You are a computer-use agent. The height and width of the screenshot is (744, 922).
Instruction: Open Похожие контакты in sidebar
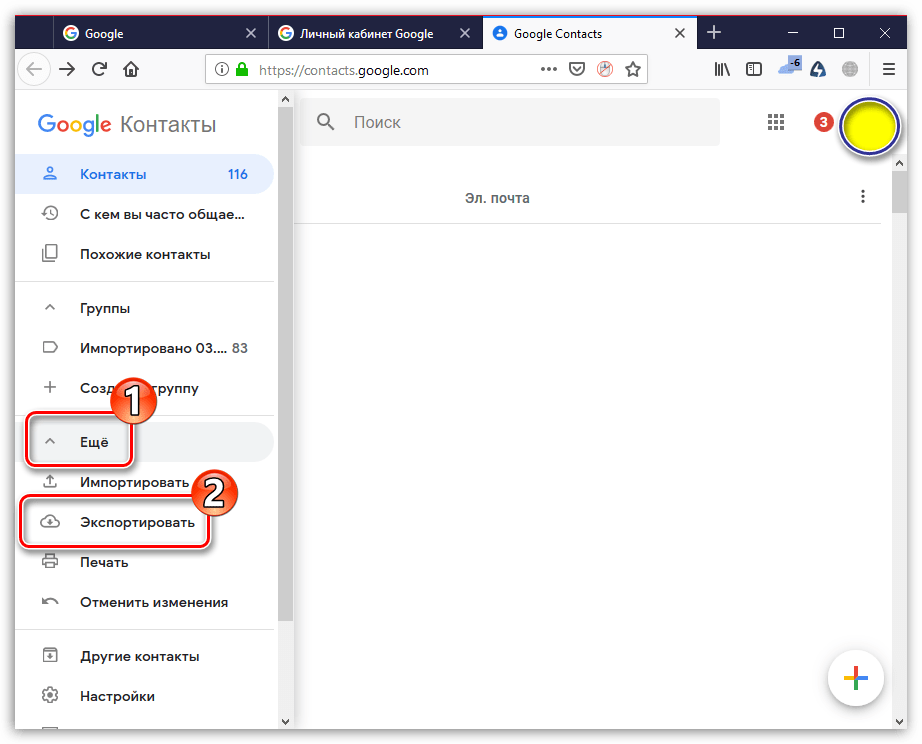[x=145, y=254]
